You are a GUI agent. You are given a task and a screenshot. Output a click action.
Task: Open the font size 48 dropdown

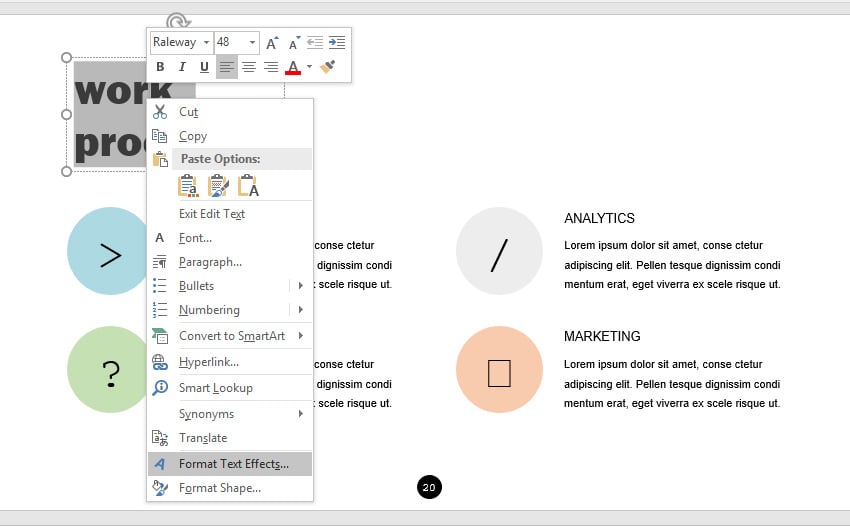click(x=252, y=43)
